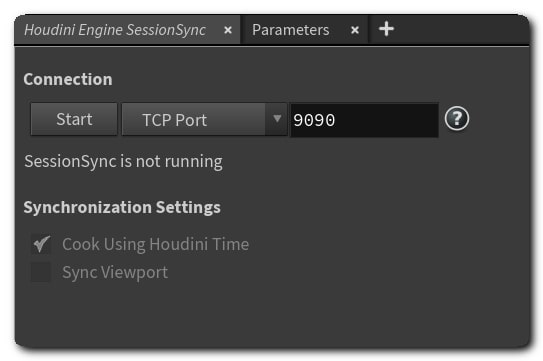
Task: Click blank space right of help icon
Action: (499, 119)
